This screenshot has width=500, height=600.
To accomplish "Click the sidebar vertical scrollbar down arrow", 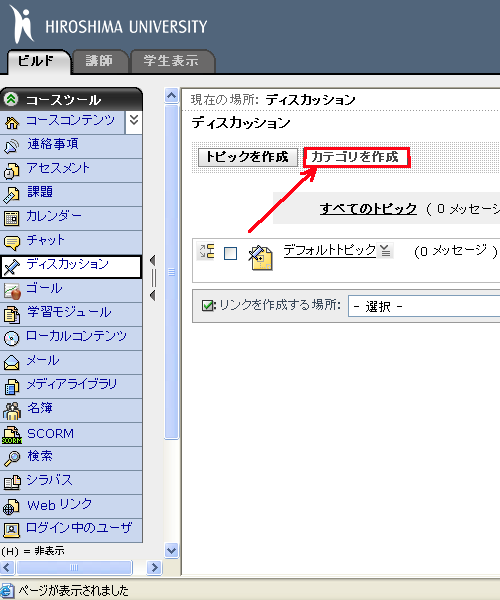I will pos(171,551).
